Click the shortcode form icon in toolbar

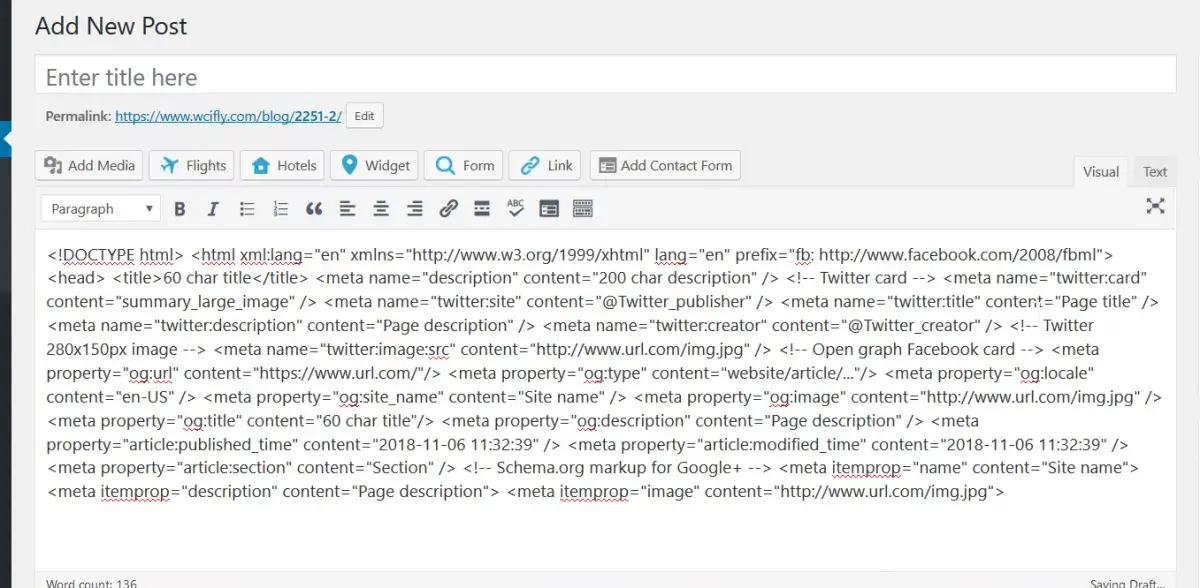coord(549,209)
